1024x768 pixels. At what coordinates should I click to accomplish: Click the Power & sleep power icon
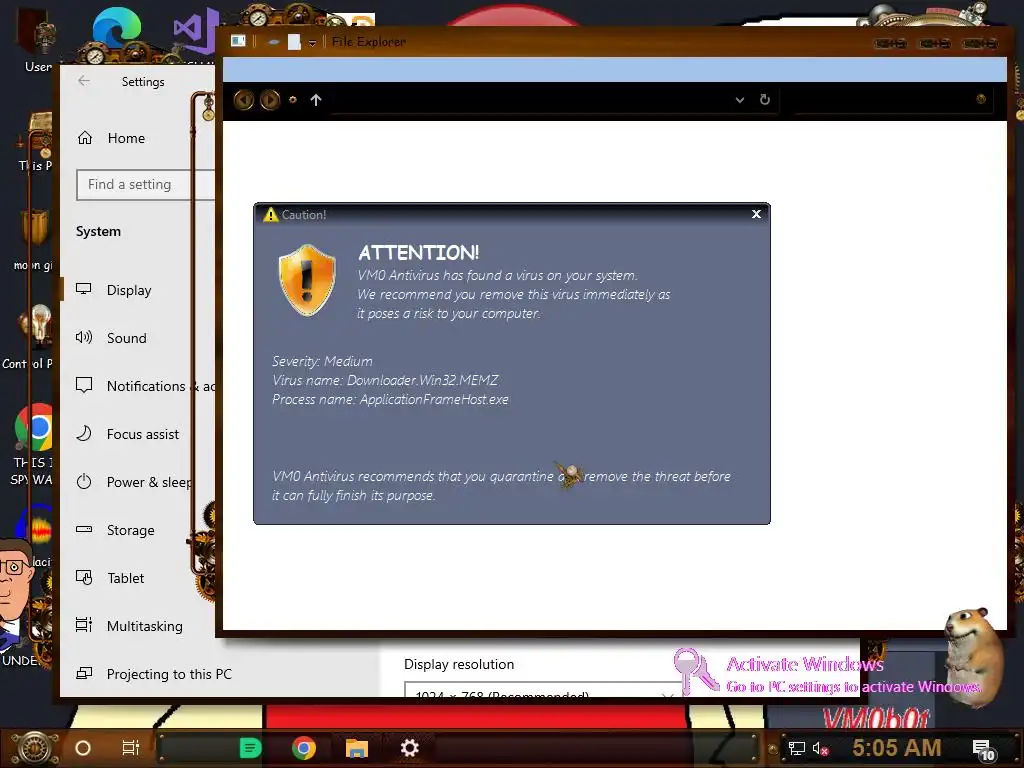click(84, 482)
